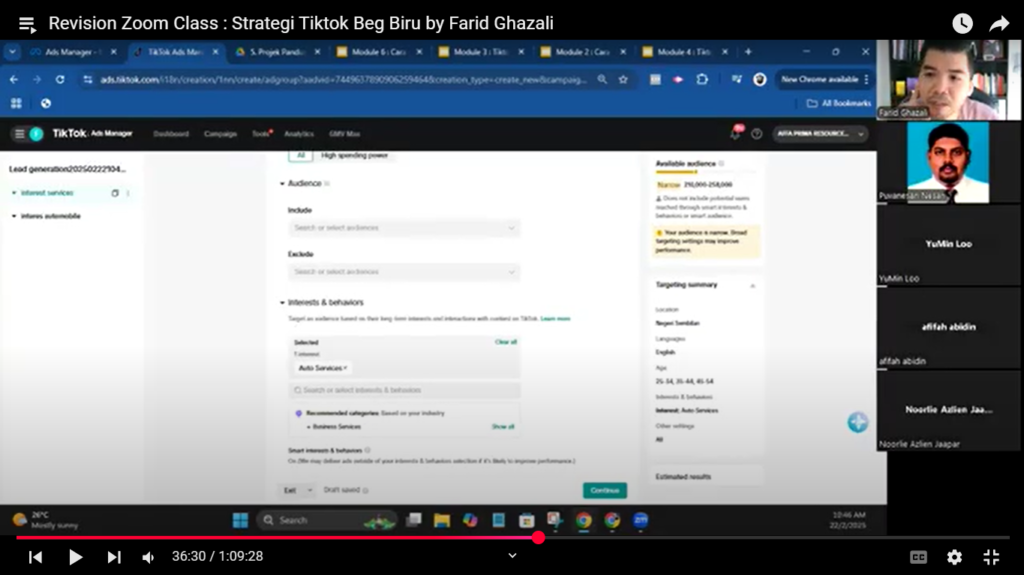The width and height of the screenshot is (1024, 575).
Task: Switch to the Module 4 tab
Action: pyautogui.click(x=685, y=52)
